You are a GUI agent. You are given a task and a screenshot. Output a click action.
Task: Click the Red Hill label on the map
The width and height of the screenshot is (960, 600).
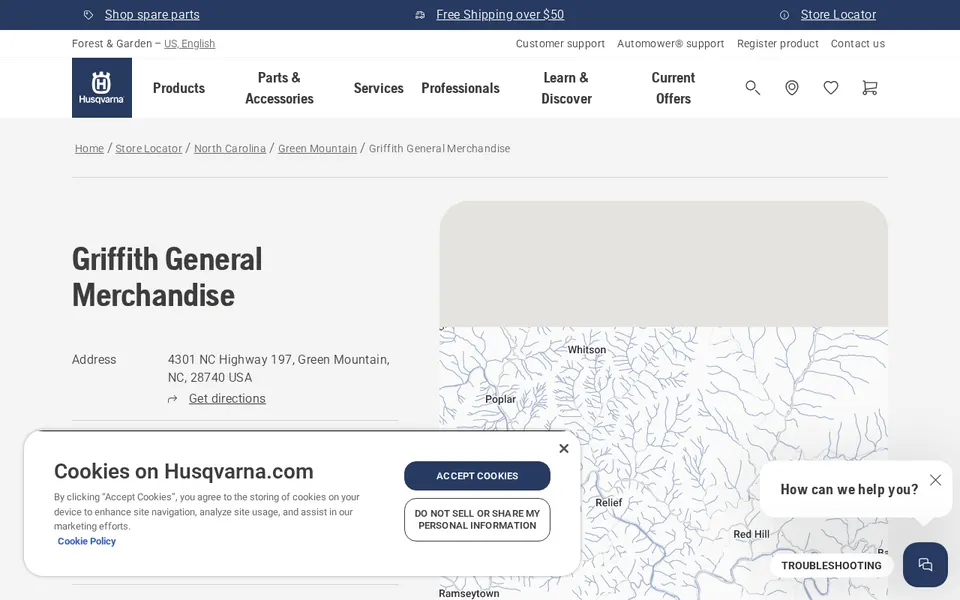(751, 534)
